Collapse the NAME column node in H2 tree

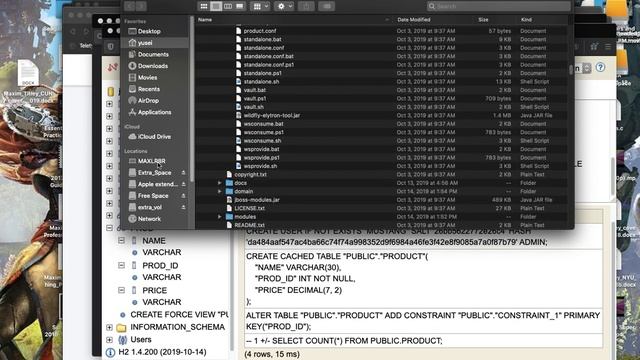[x=121, y=240]
